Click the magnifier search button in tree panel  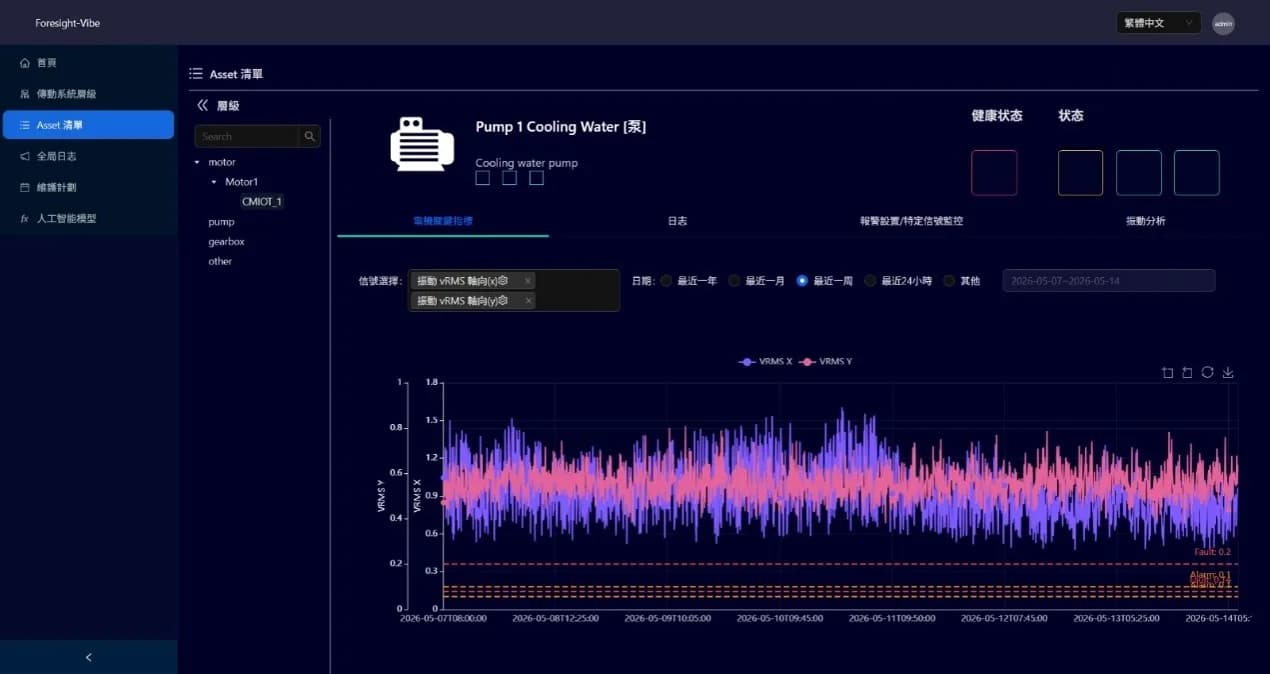pos(310,136)
